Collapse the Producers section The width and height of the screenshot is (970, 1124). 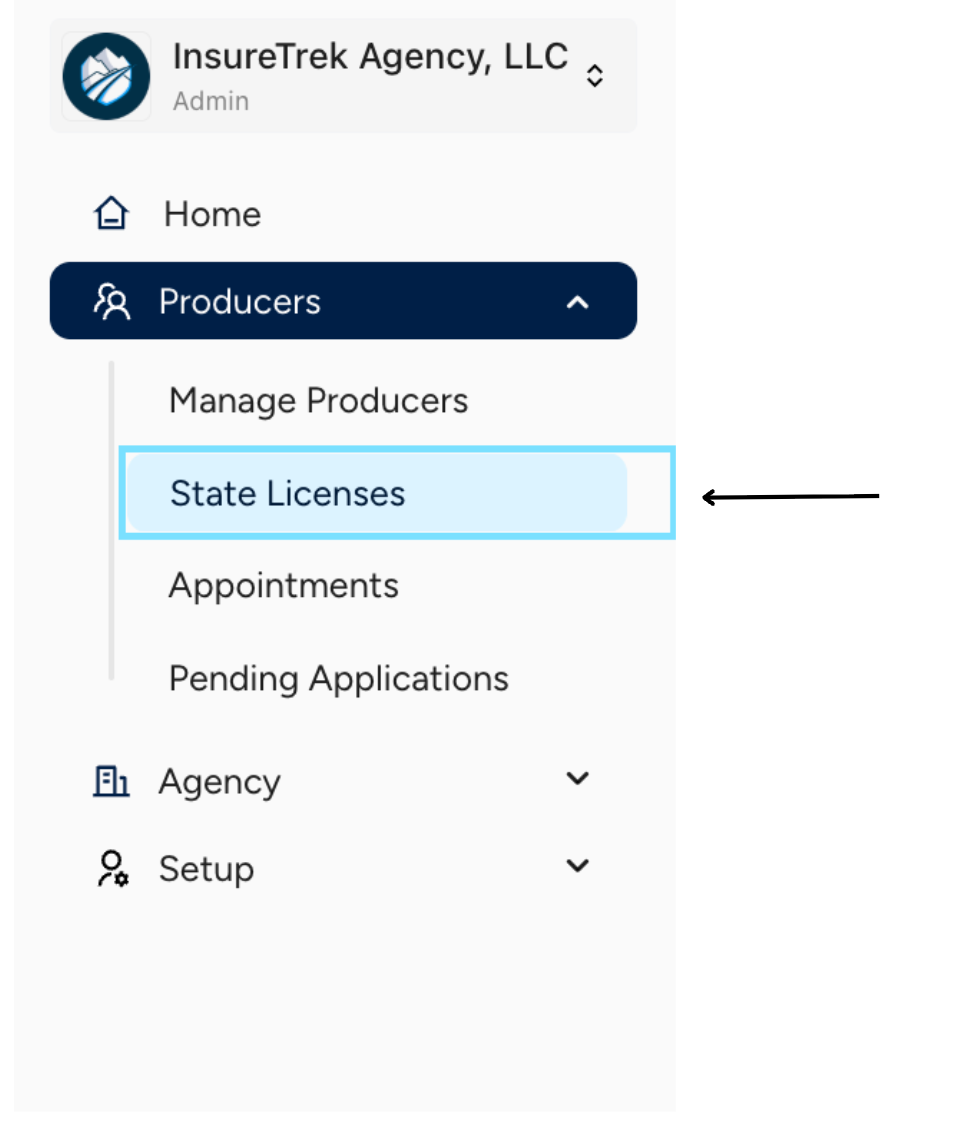(577, 301)
